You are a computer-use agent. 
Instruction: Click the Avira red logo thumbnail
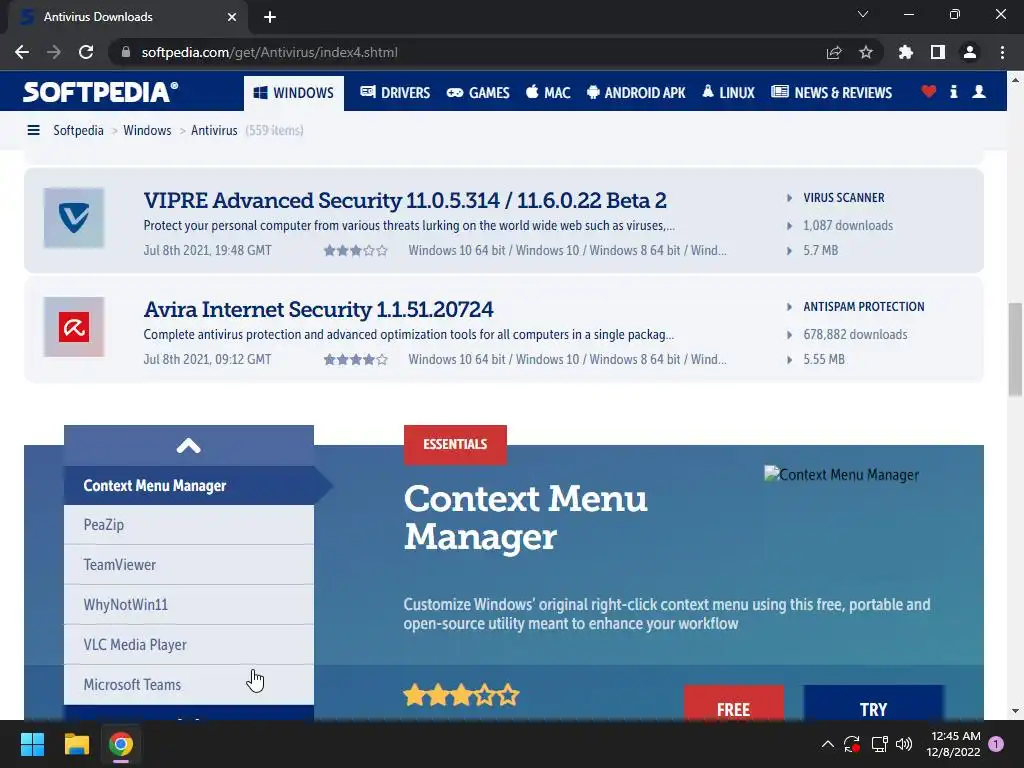coord(74,327)
